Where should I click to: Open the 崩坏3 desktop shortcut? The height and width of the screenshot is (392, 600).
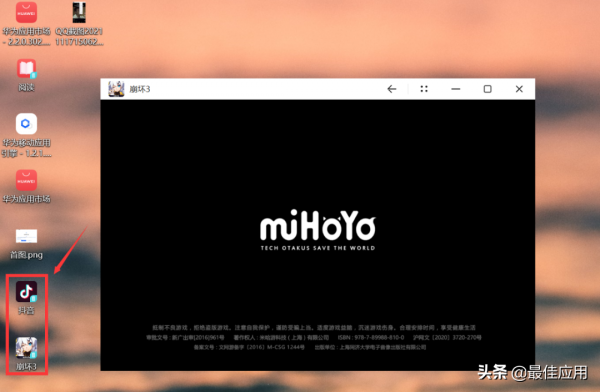coord(26,348)
